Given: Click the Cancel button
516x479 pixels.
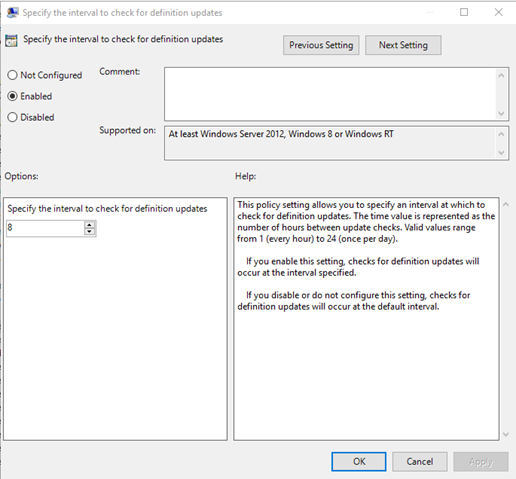Looking at the screenshot, I should [x=420, y=461].
